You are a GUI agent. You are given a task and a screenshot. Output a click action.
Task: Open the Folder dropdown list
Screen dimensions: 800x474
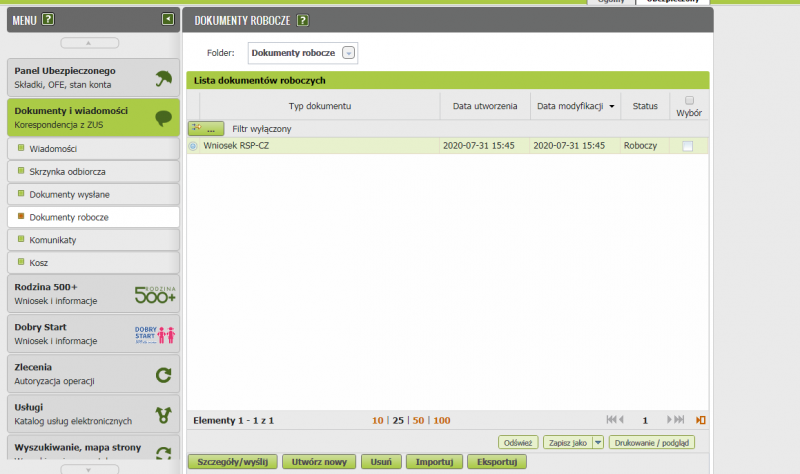click(348, 53)
